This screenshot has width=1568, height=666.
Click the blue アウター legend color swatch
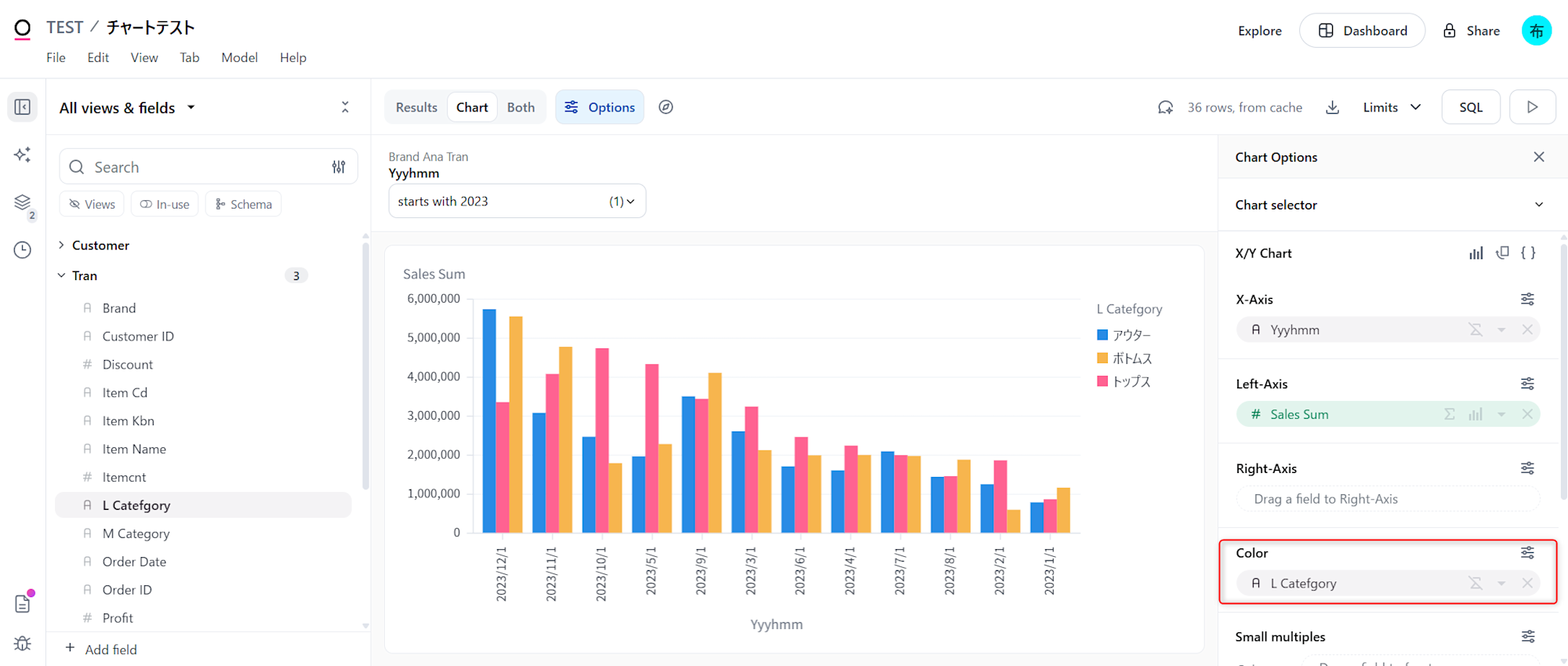click(1102, 335)
